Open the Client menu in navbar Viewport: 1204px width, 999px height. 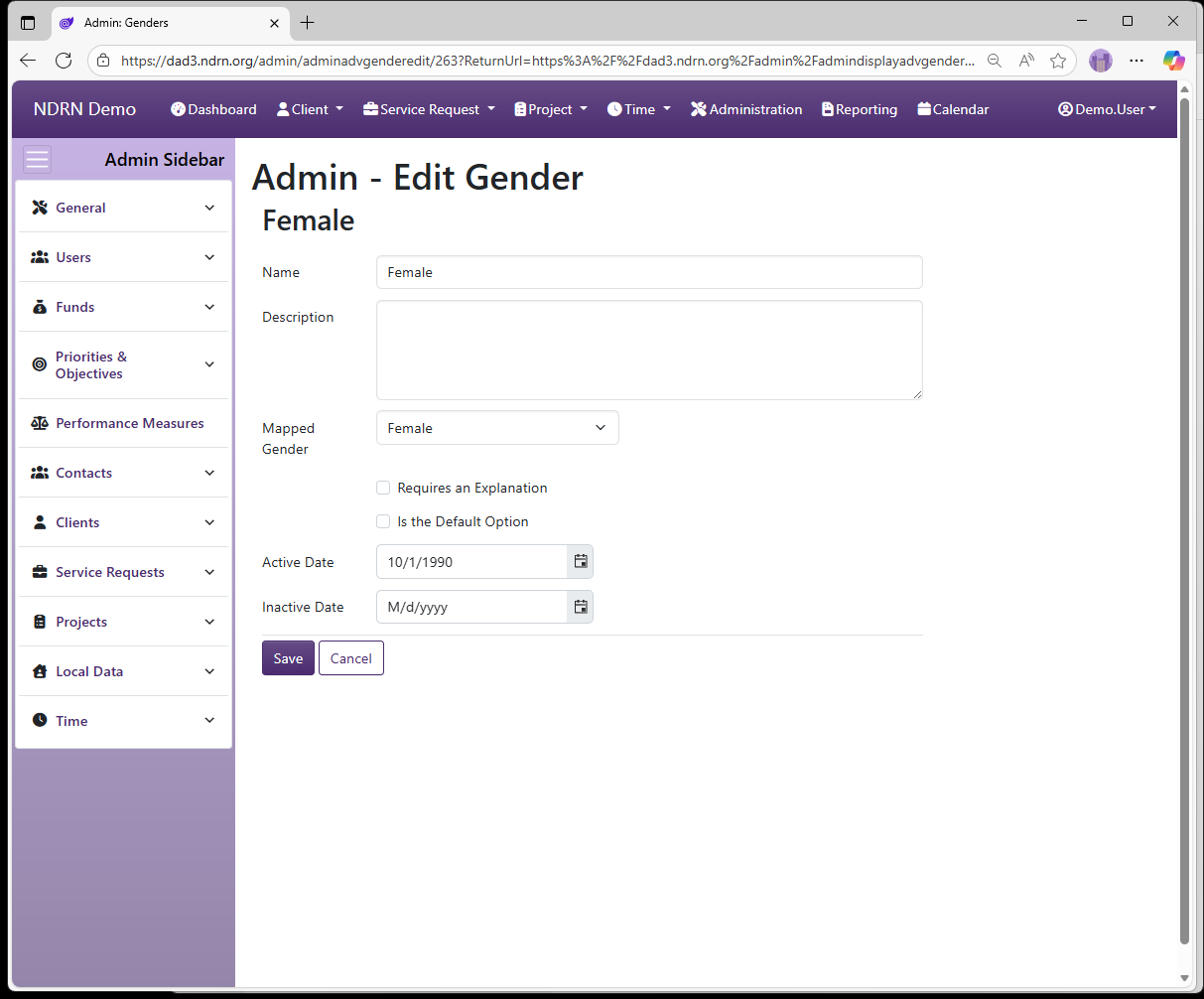point(310,109)
